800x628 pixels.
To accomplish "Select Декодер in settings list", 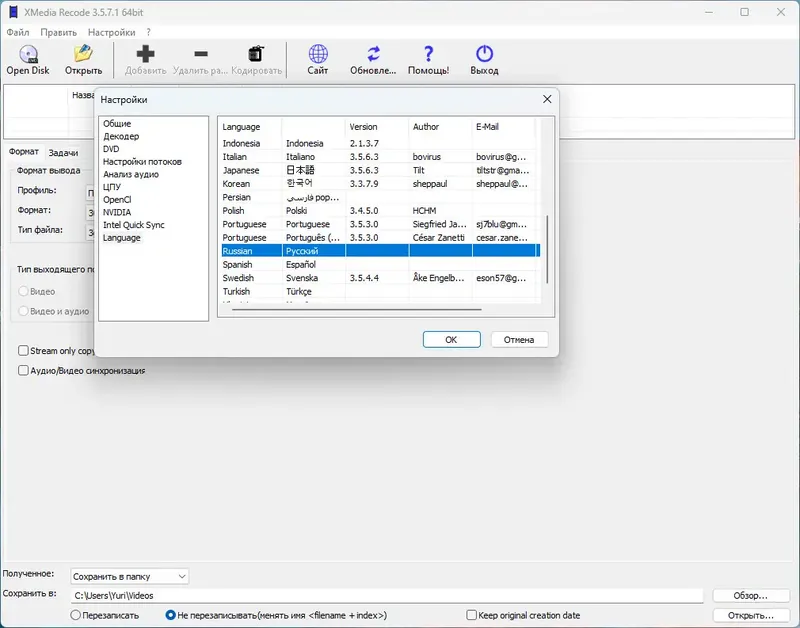I will (121, 136).
